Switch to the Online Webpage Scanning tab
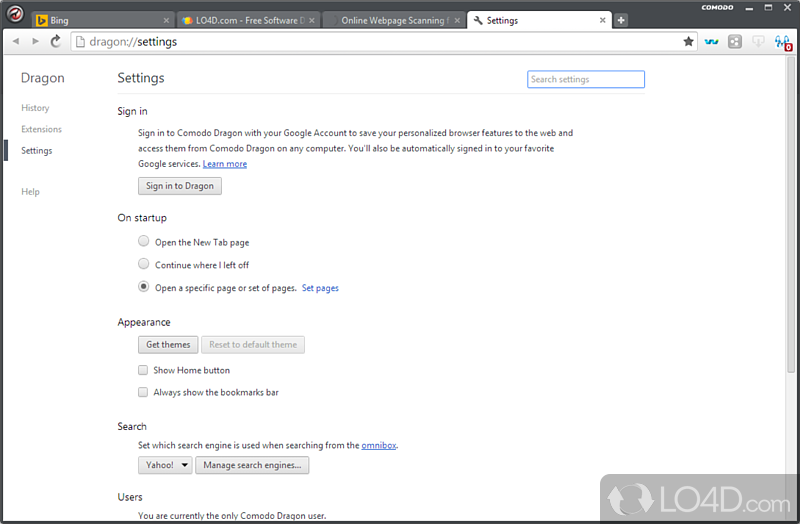Image resolution: width=800 pixels, height=524 pixels. pos(394,20)
